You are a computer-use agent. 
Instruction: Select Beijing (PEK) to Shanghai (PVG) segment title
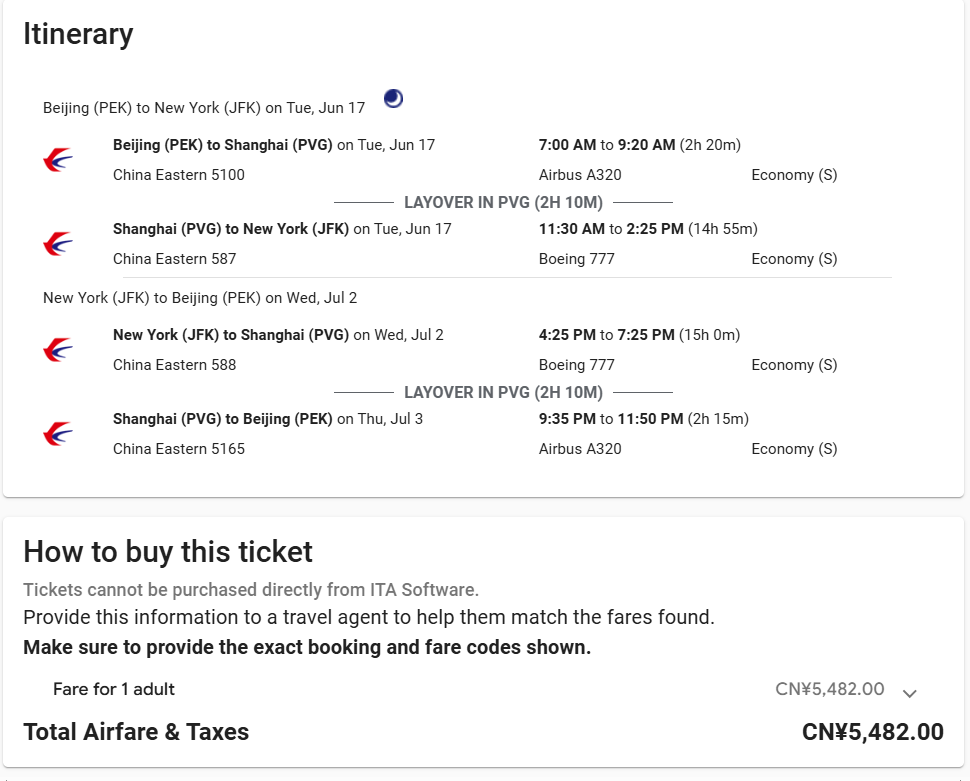tap(223, 145)
